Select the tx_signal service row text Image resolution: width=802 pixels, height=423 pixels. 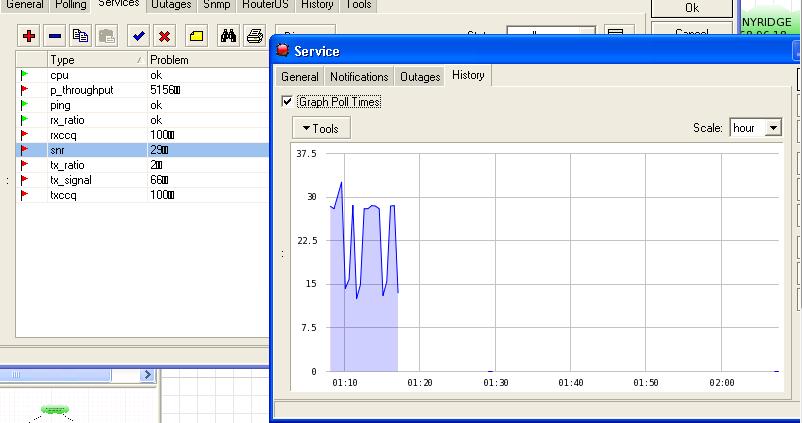click(x=71, y=180)
